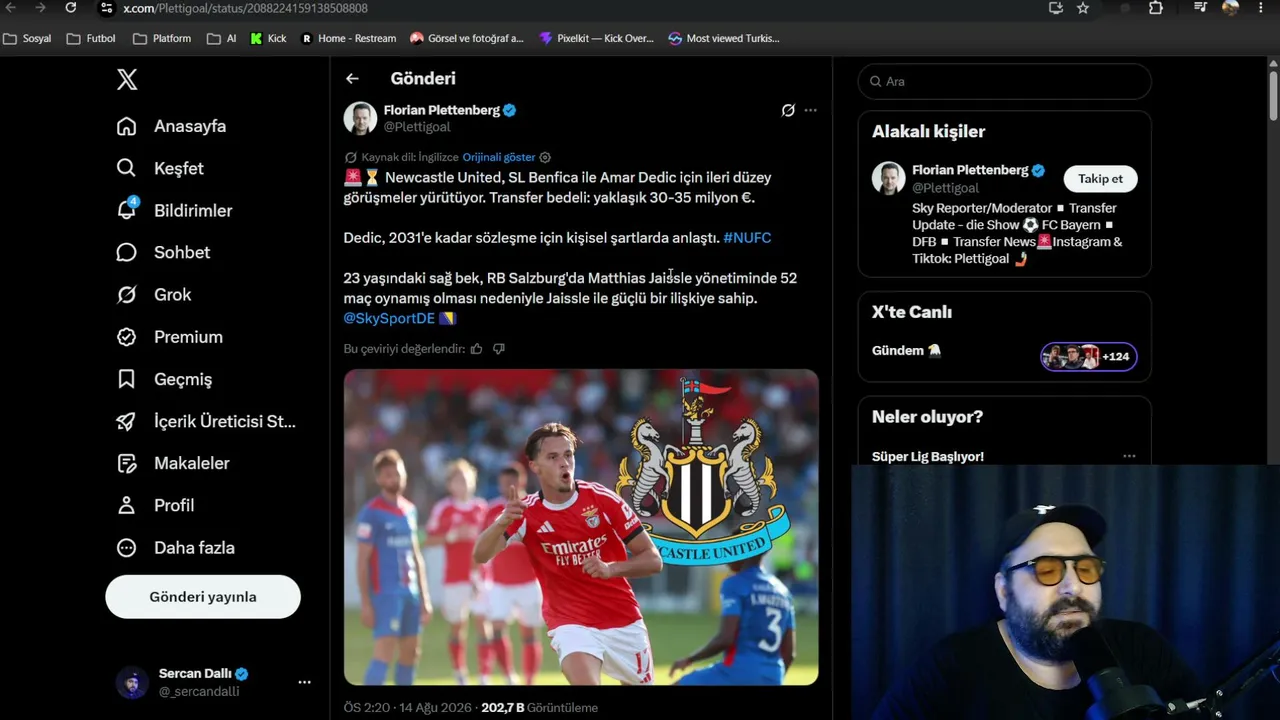
Task: Open the Benfica player Newcastle image
Action: [x=581, y=527]
